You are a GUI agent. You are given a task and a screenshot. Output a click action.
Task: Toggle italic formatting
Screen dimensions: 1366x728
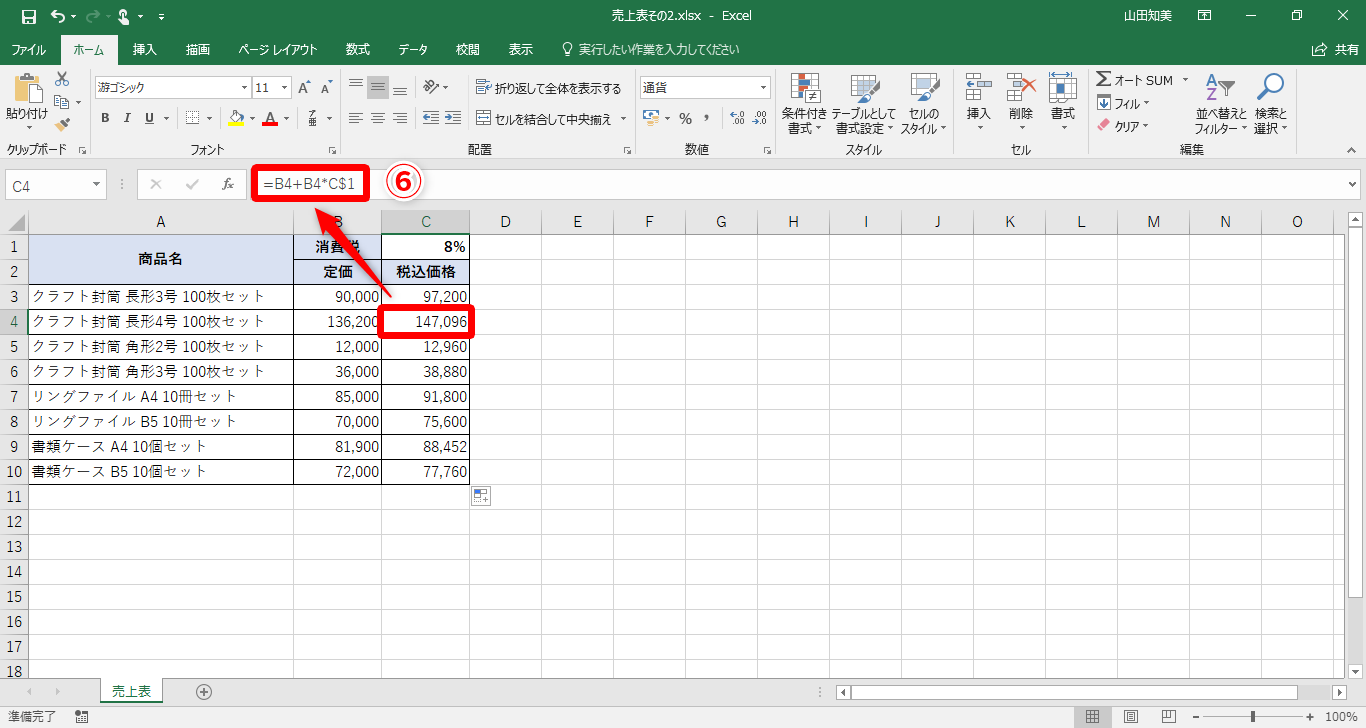point(127,118)
